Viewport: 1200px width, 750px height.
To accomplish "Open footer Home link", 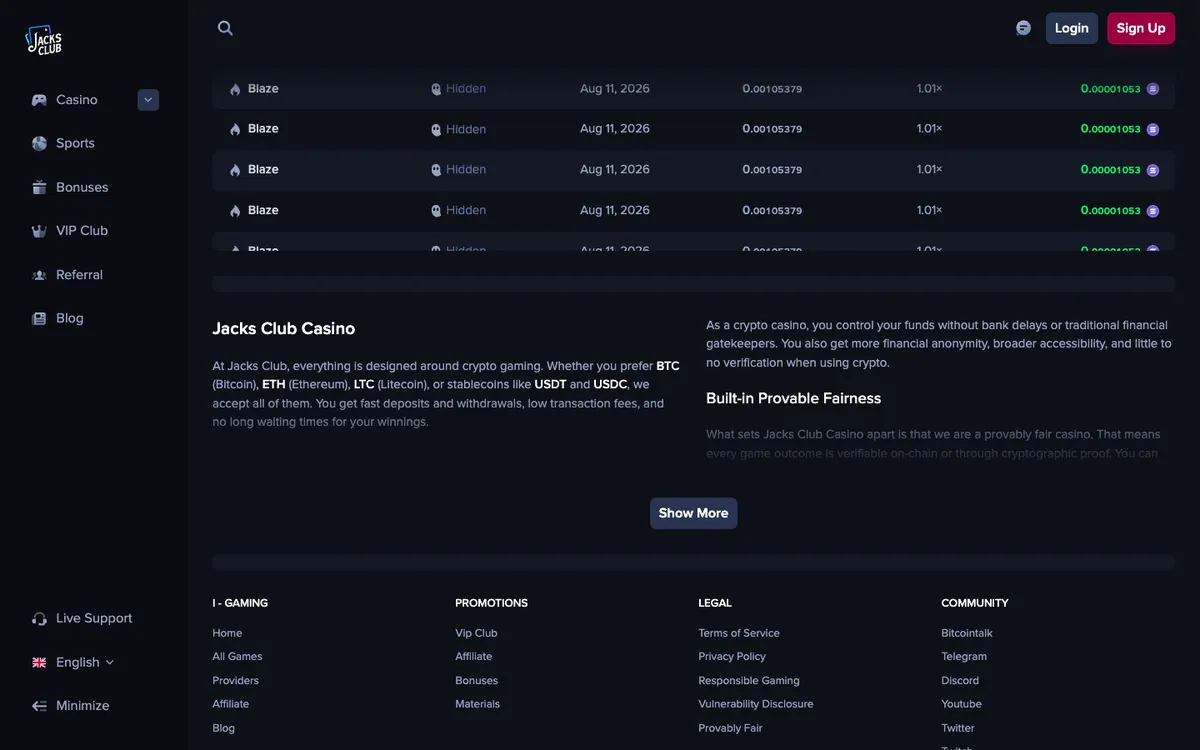I will coord(227,633).
